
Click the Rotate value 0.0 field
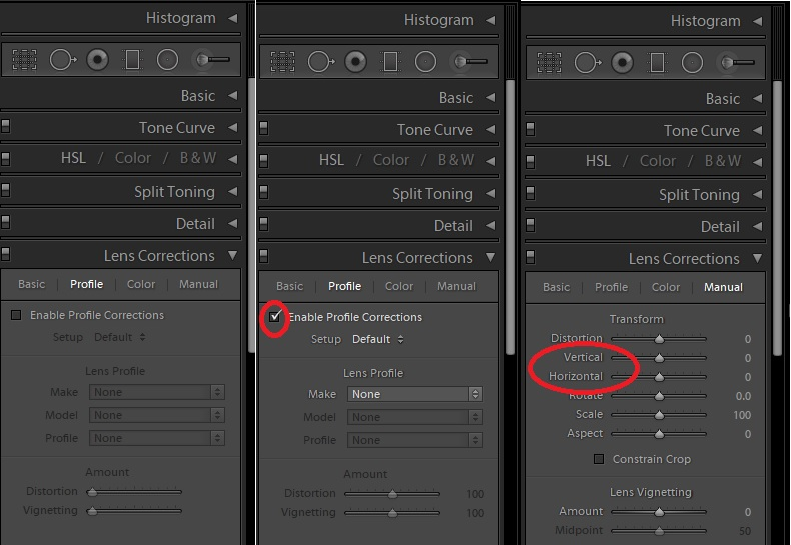tap(743, 396)
